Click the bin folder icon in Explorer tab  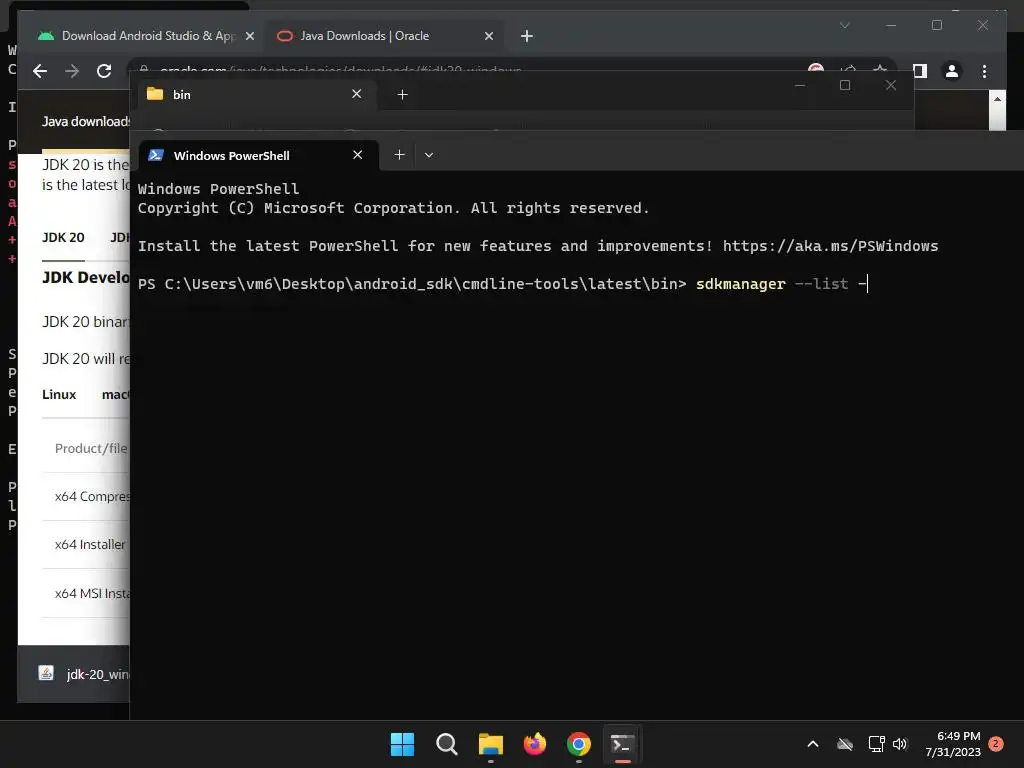[x=155, y=94]
